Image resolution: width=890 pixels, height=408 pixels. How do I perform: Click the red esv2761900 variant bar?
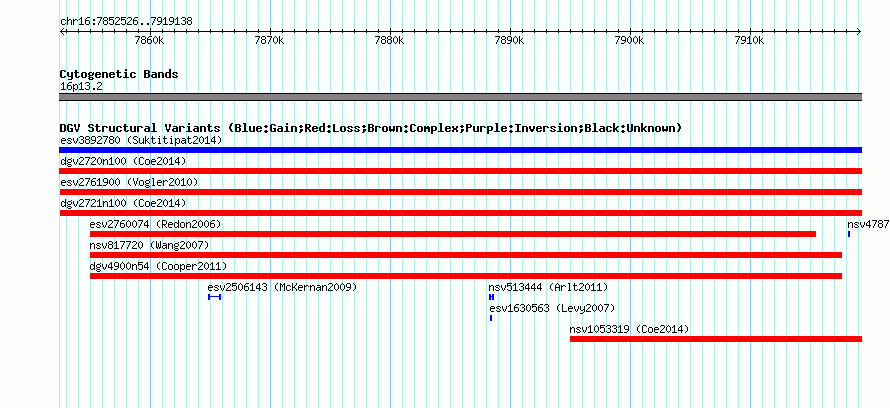click(x=460, y=192)
